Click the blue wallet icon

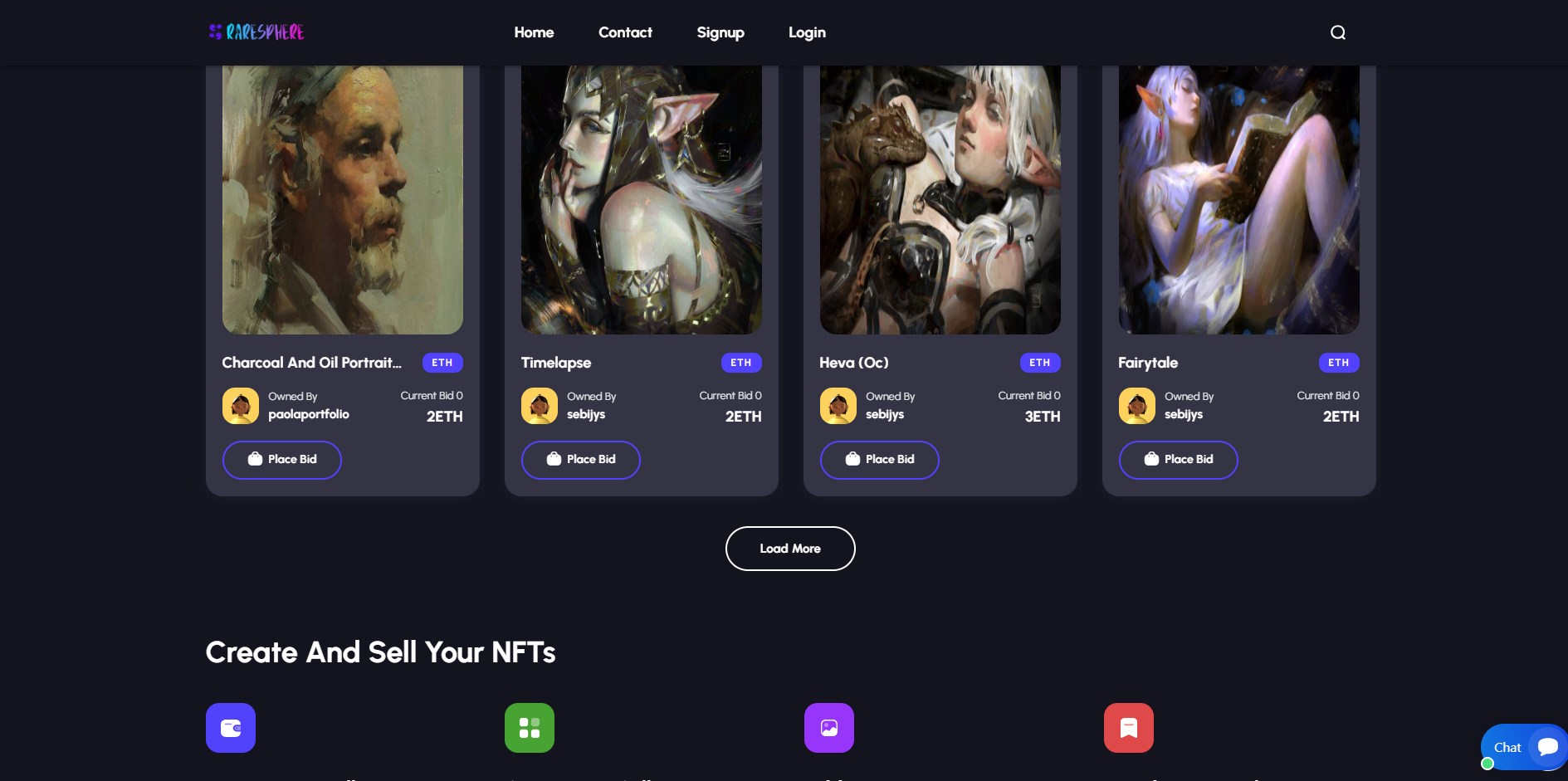point(231,728)
